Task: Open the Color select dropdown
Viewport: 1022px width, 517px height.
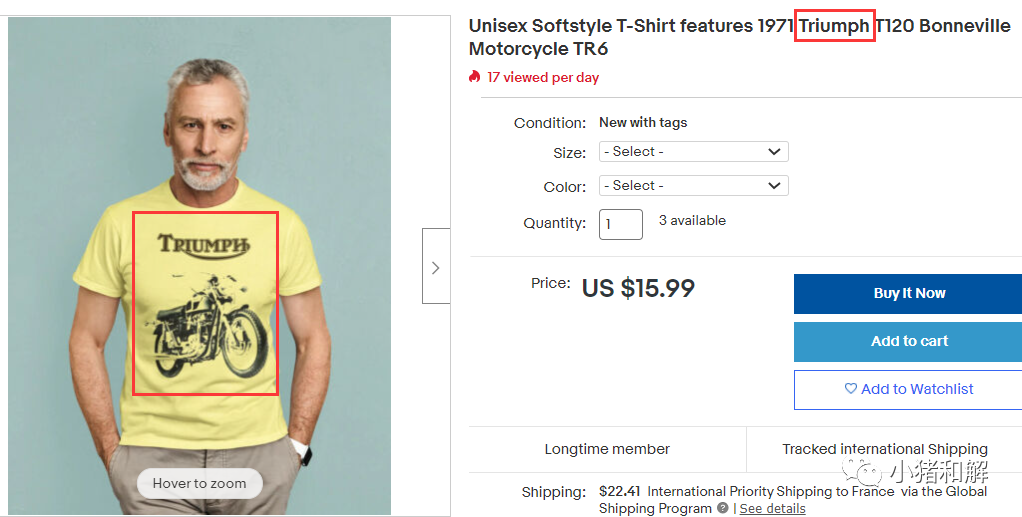Action: 693,186
